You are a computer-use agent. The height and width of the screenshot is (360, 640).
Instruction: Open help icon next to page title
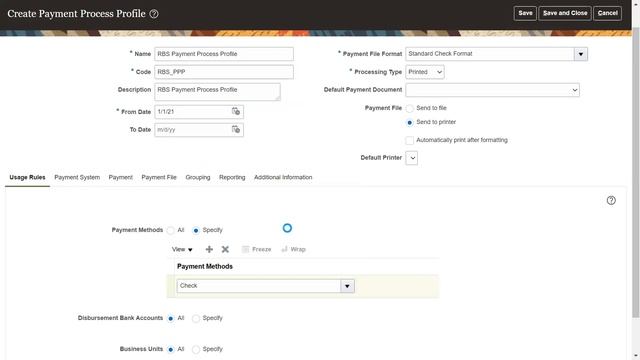pyautogui.click(x=154, y=14)
